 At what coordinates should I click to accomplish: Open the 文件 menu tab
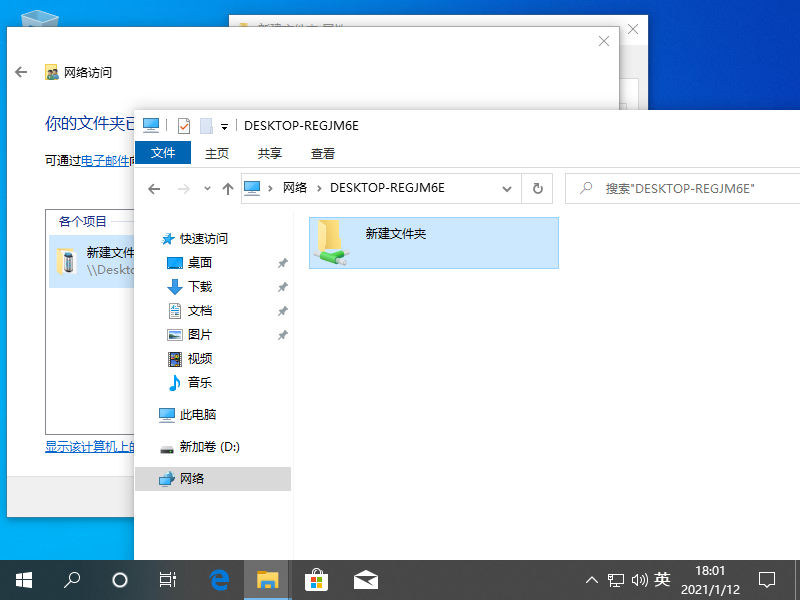click(162, 153)
